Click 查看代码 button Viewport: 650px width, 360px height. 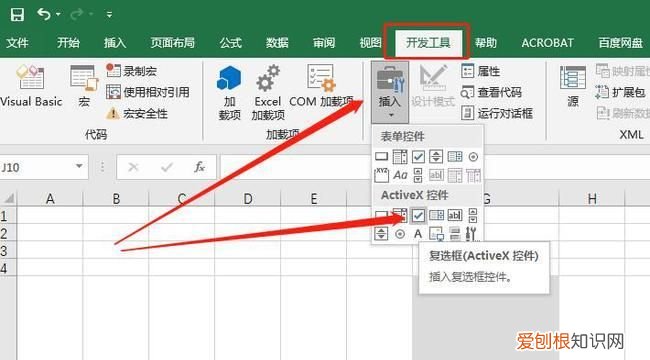point(491,92)
